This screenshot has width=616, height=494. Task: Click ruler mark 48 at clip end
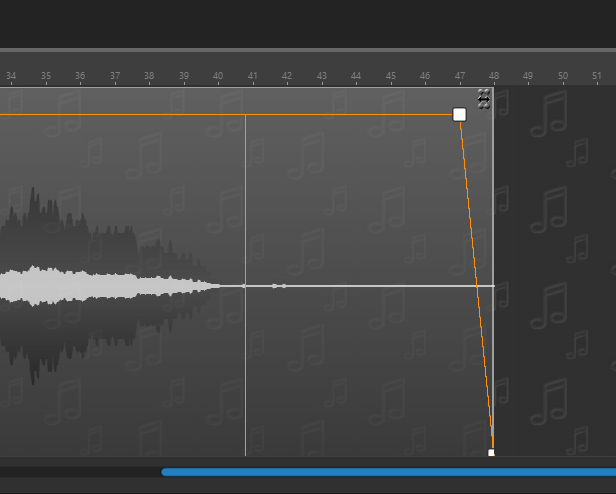pos(494,76)
